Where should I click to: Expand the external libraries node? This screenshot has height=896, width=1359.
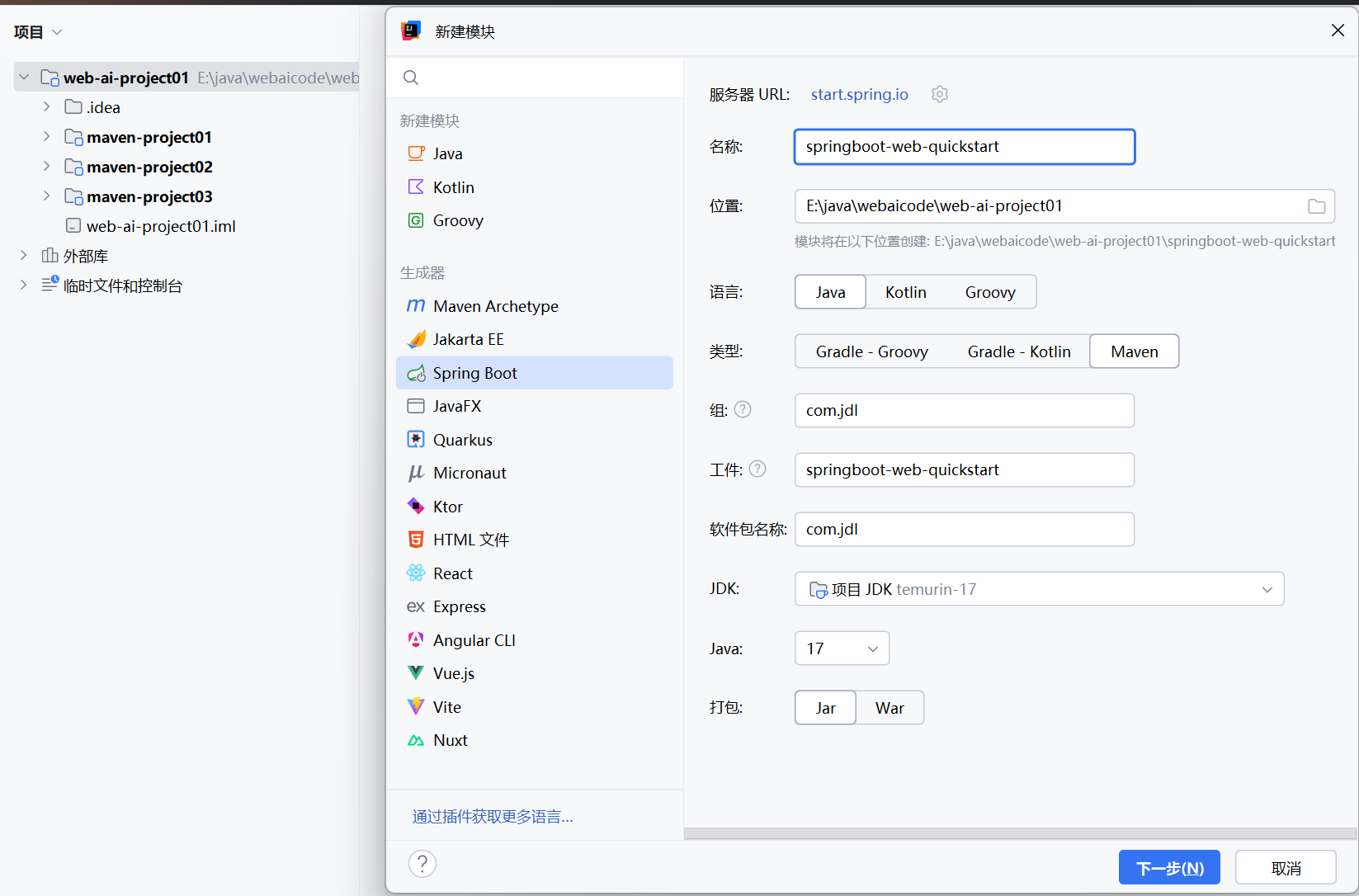pos(24,255)
